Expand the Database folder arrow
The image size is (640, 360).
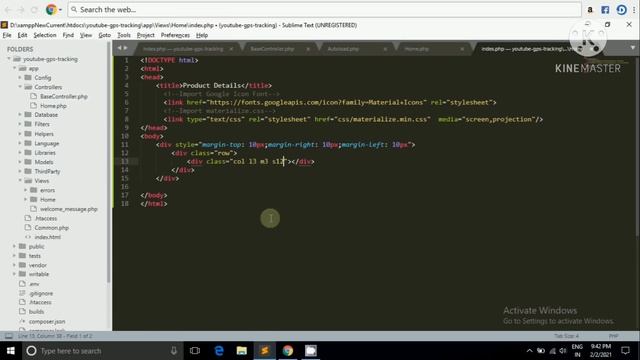(20, 115)
